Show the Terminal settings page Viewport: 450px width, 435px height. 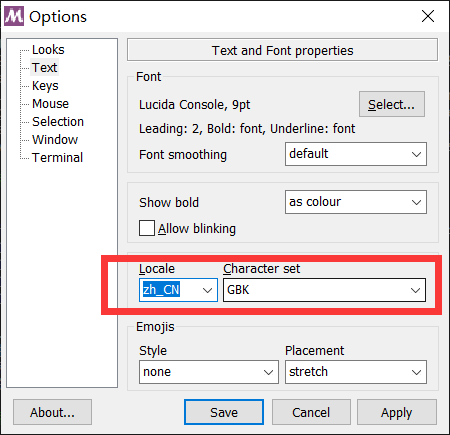point(57,158)
